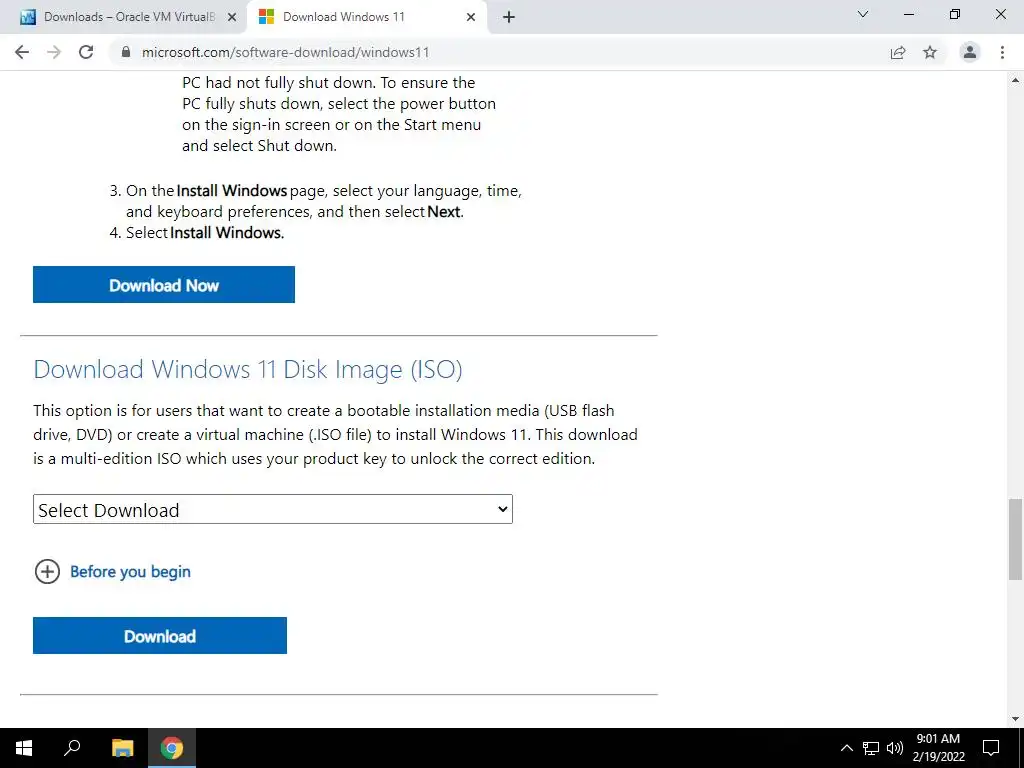Image resolution: width=1024 pixels, height=768 pixels.
Task: Open the Chrome profile menu
Action: click(x=970, y=52)
